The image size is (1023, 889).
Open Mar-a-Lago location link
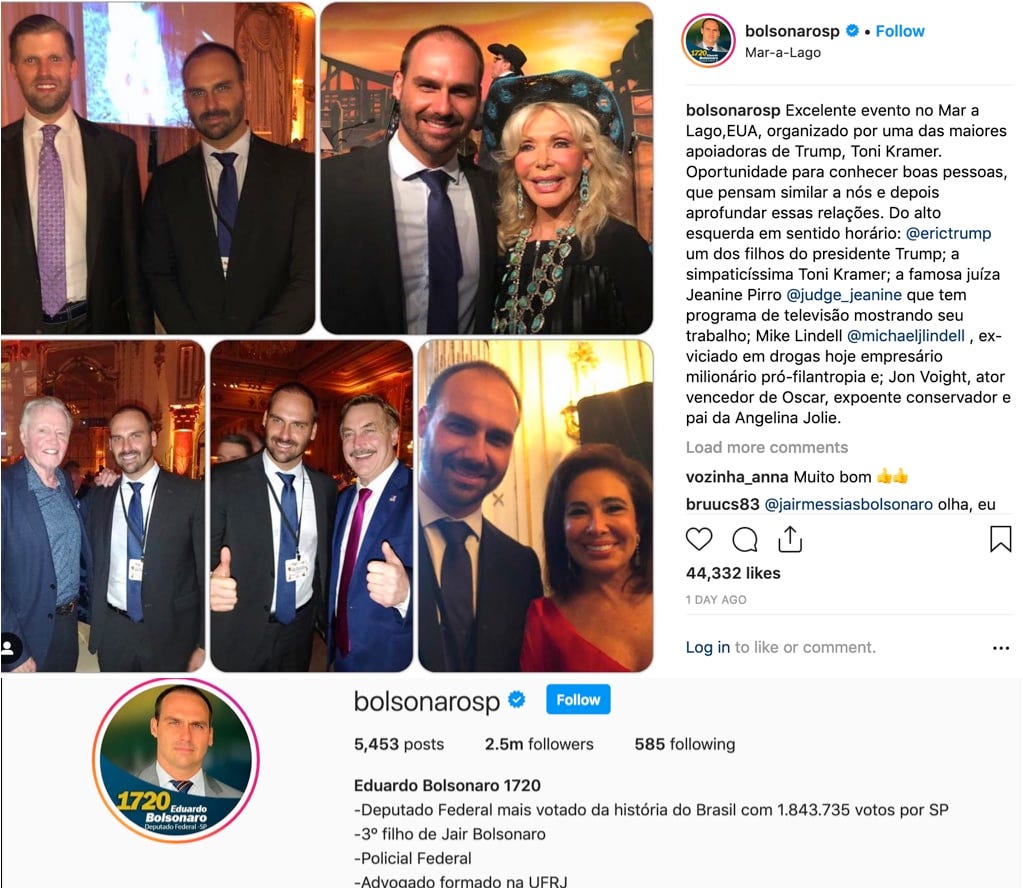pos(783,52)
